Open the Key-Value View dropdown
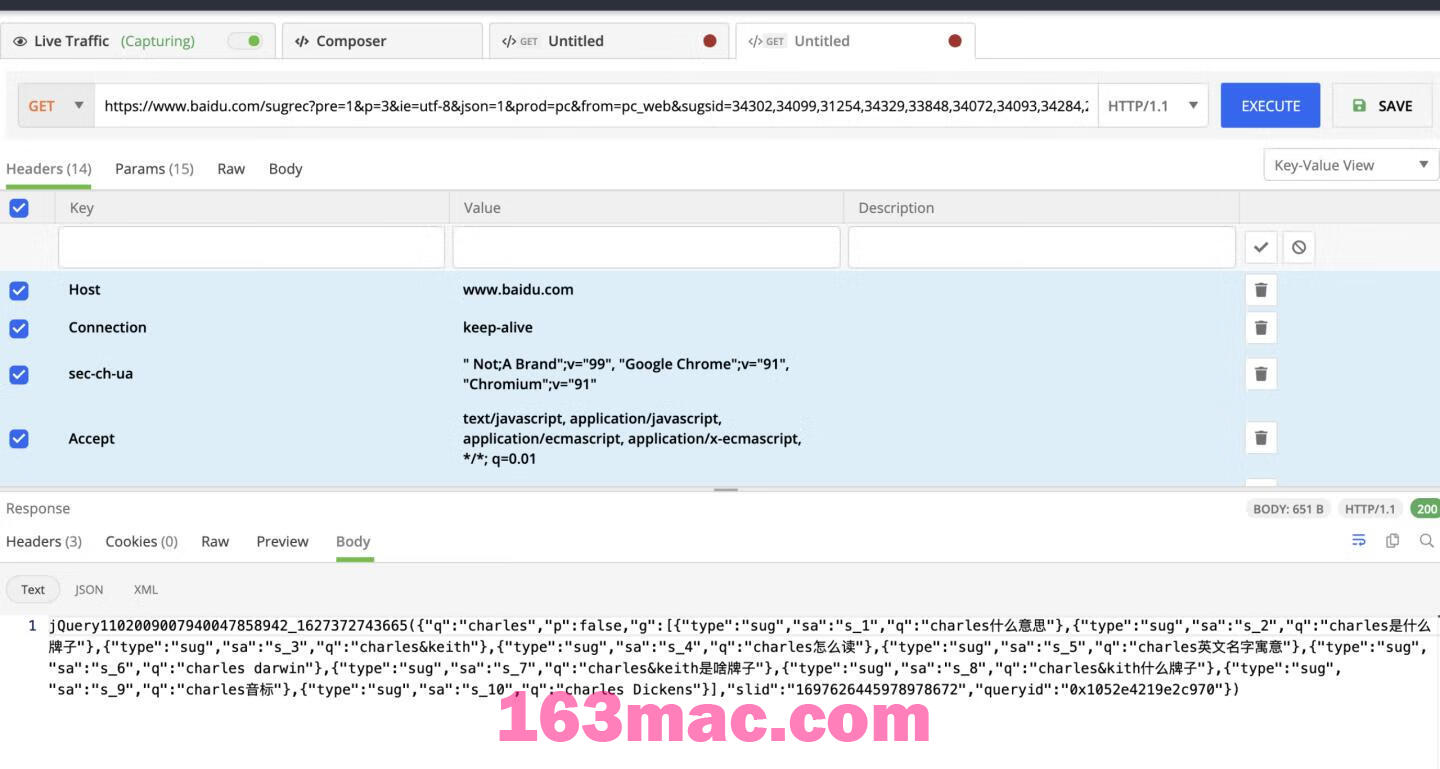Viewport: 1440px width, 769px height. point(1351,165)
